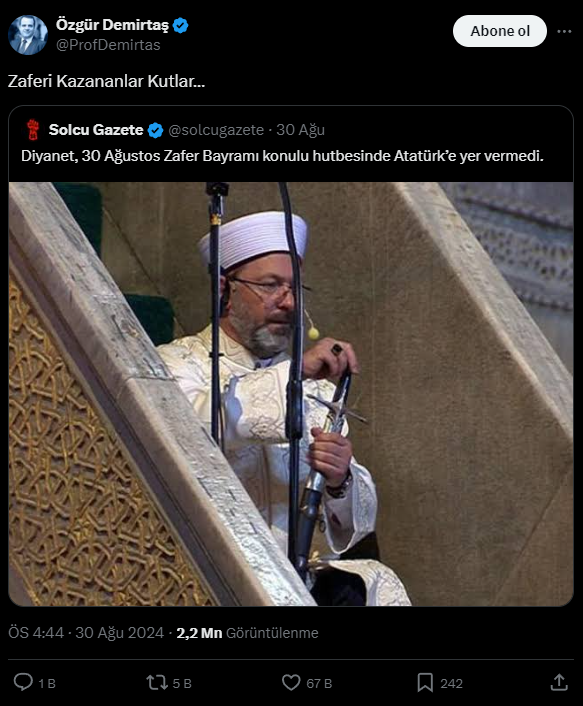583x706 pixels.
Task: Click Solcu Gazete verified checkmark badge
Action: (x=155, y=130)
